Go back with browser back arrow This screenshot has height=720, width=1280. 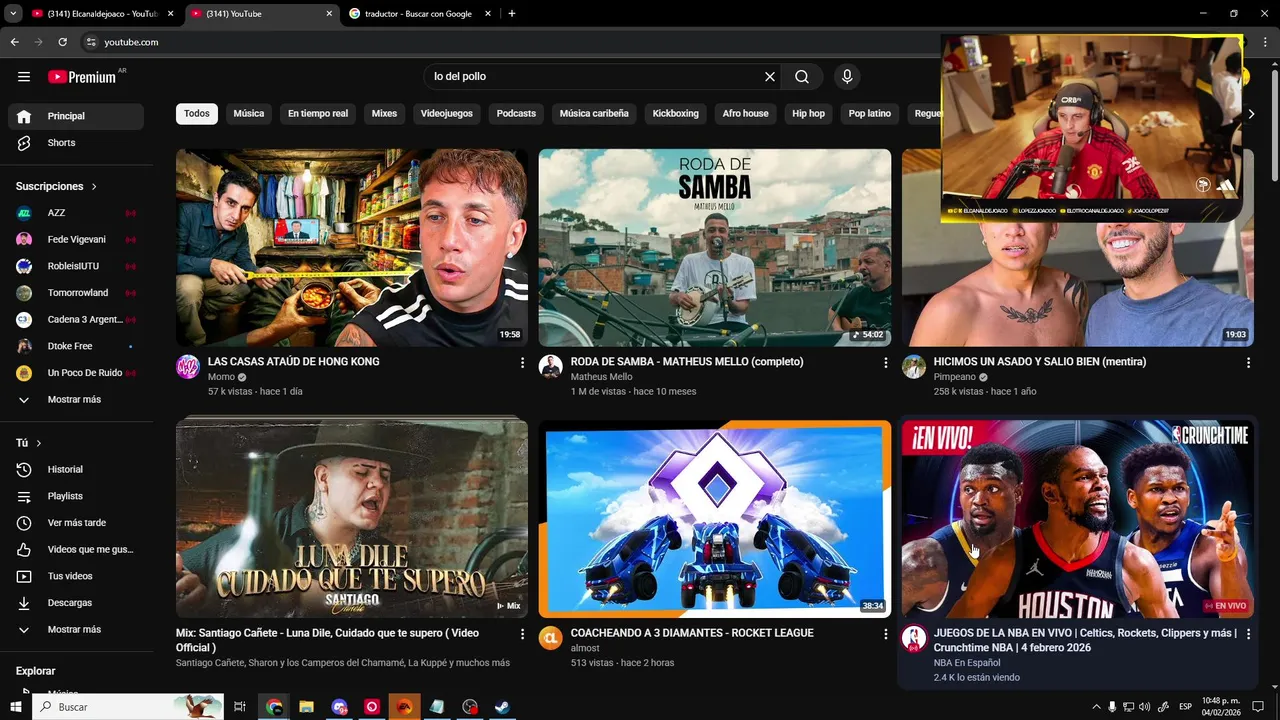[14, 42]
